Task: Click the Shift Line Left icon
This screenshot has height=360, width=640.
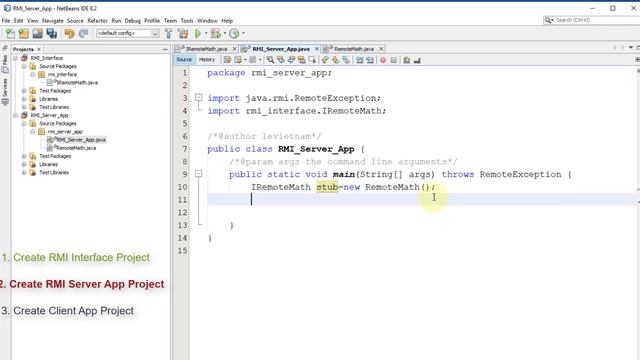Action: (359, 60)
